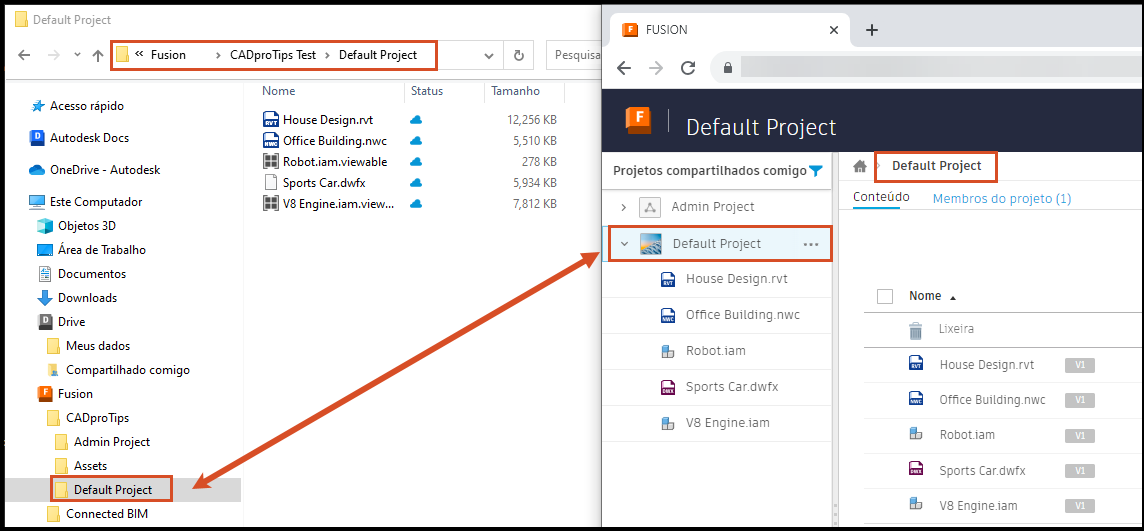Image resolution: width=1144 pixels, height=531 pixels.
Task: Open recent locations dropdown in File Explorer
Action: point(77,55)
